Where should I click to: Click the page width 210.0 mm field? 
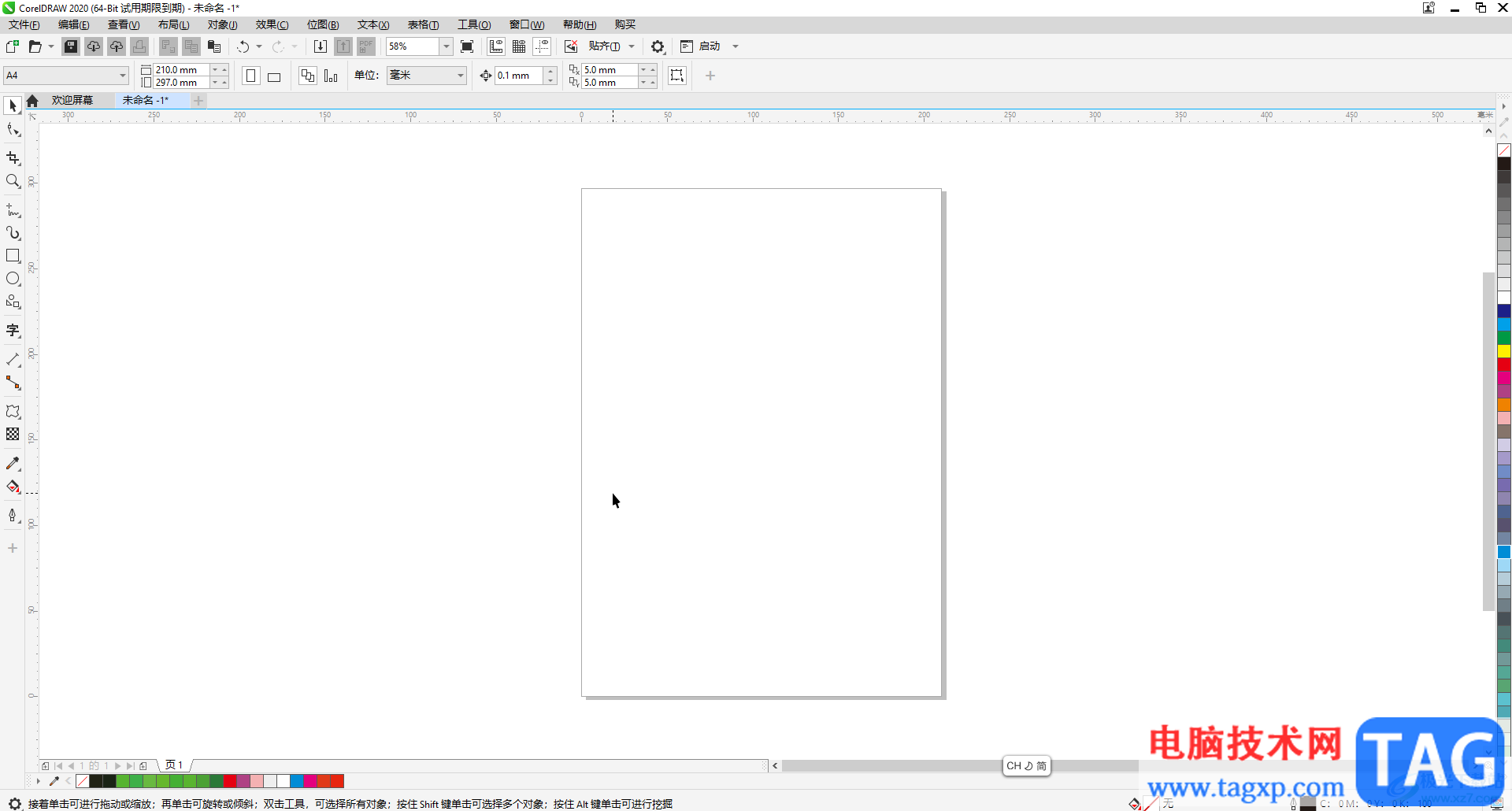(181, 70)
